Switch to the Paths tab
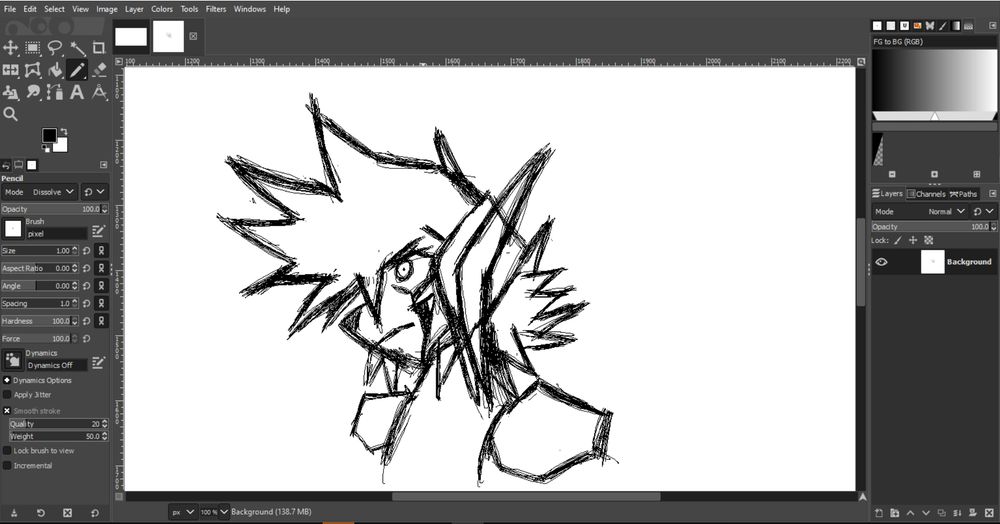This screenshot has height=524, width=1000. pyautogui.click(x=964, y=194)
